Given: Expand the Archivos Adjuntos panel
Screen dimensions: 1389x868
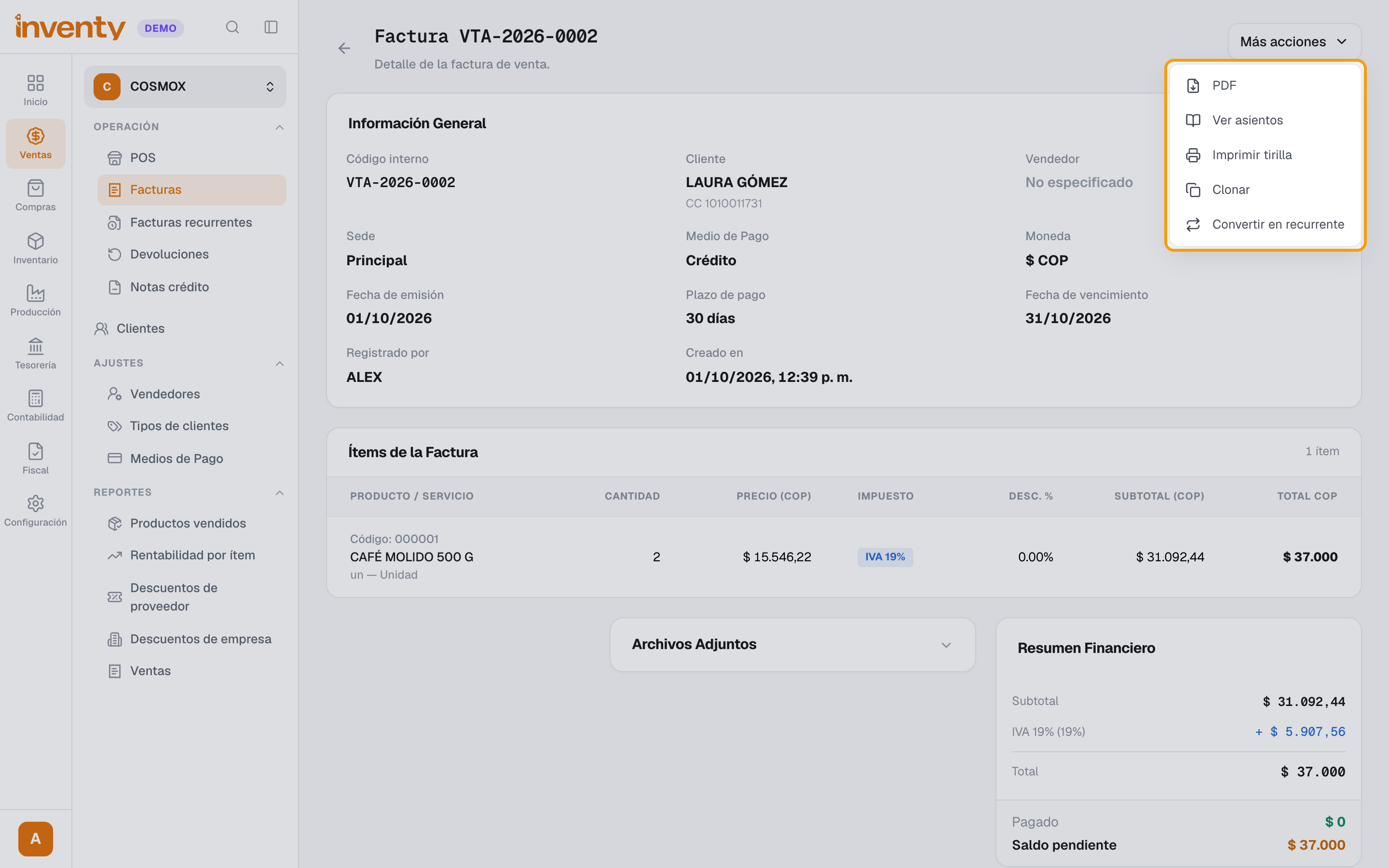Looking at the screenshot, I should click(x=792, y=645).
